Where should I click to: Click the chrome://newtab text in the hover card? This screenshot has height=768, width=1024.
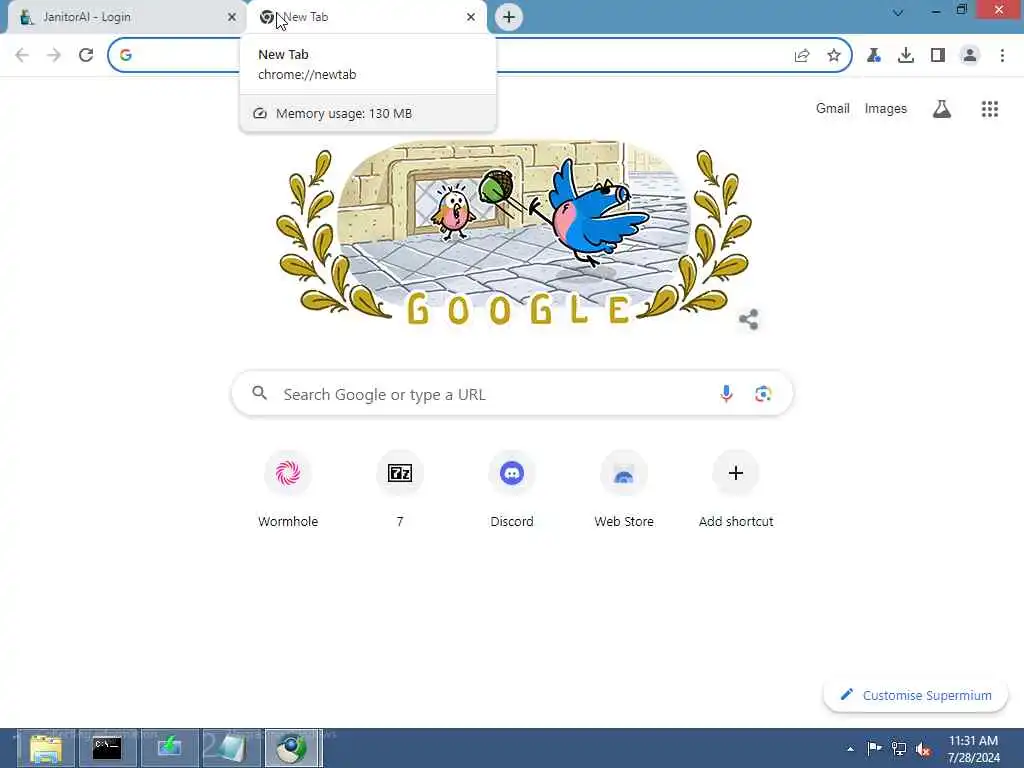[x=307, y=74]
